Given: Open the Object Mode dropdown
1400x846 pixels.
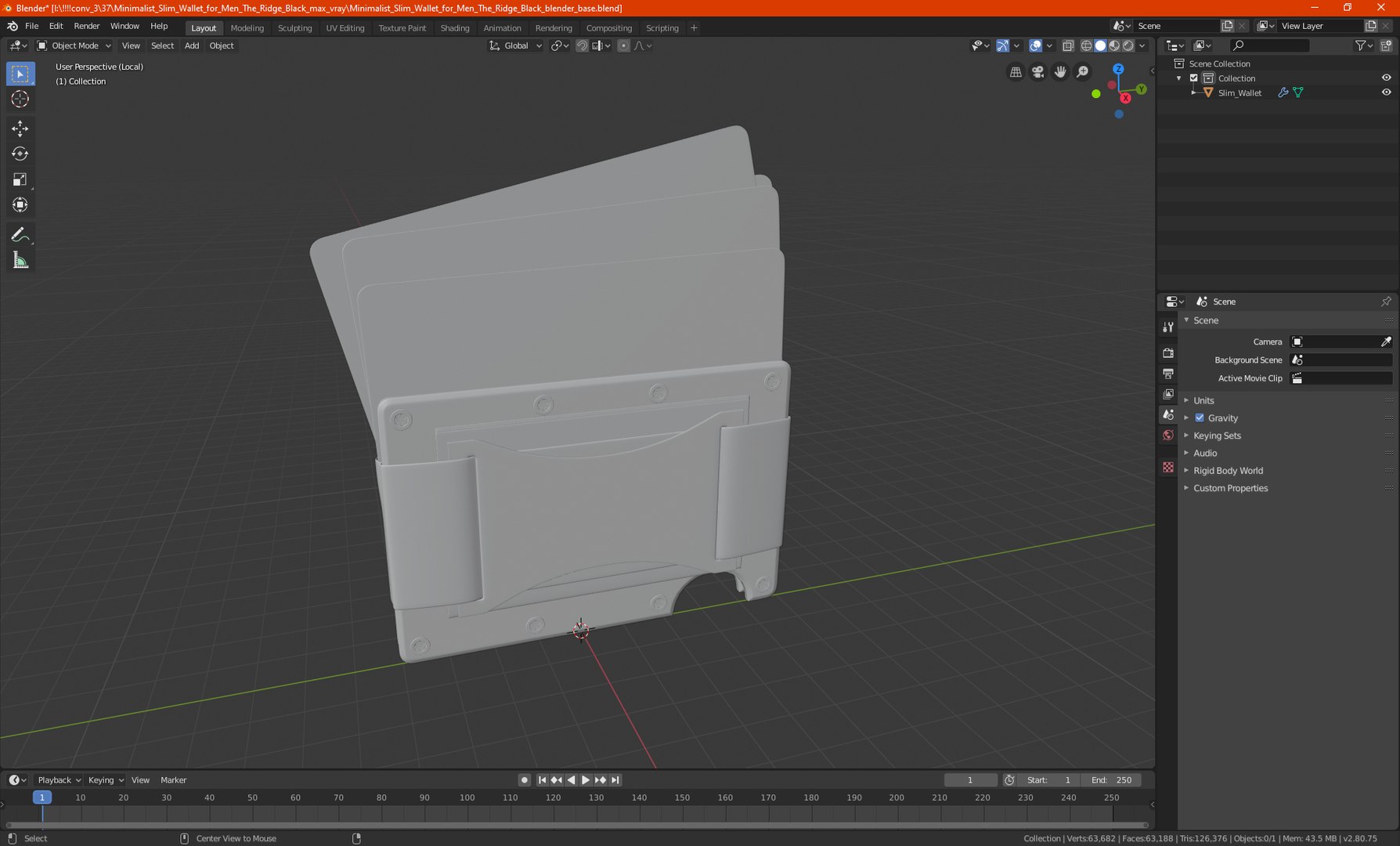Looking at the screenshot, I should (x=74, y=45).
